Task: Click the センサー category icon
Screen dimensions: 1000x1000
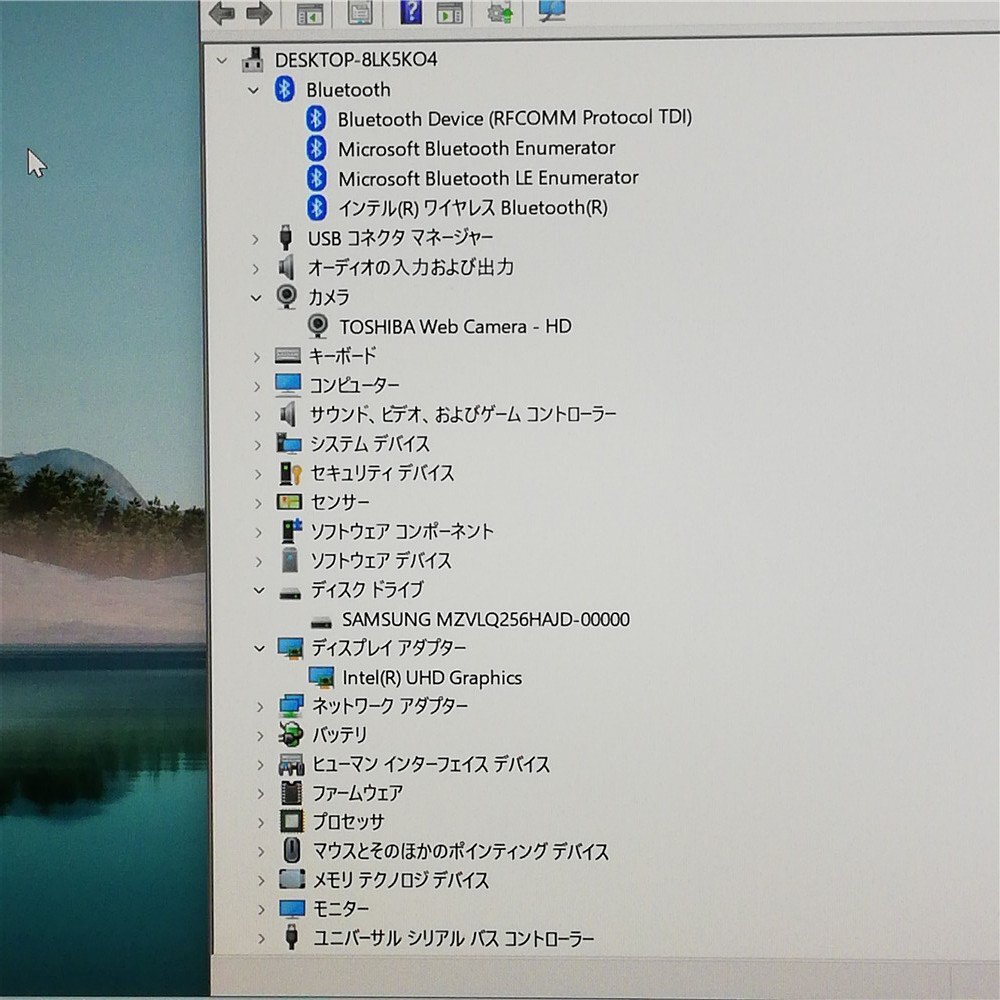Action: coord(289,502)
